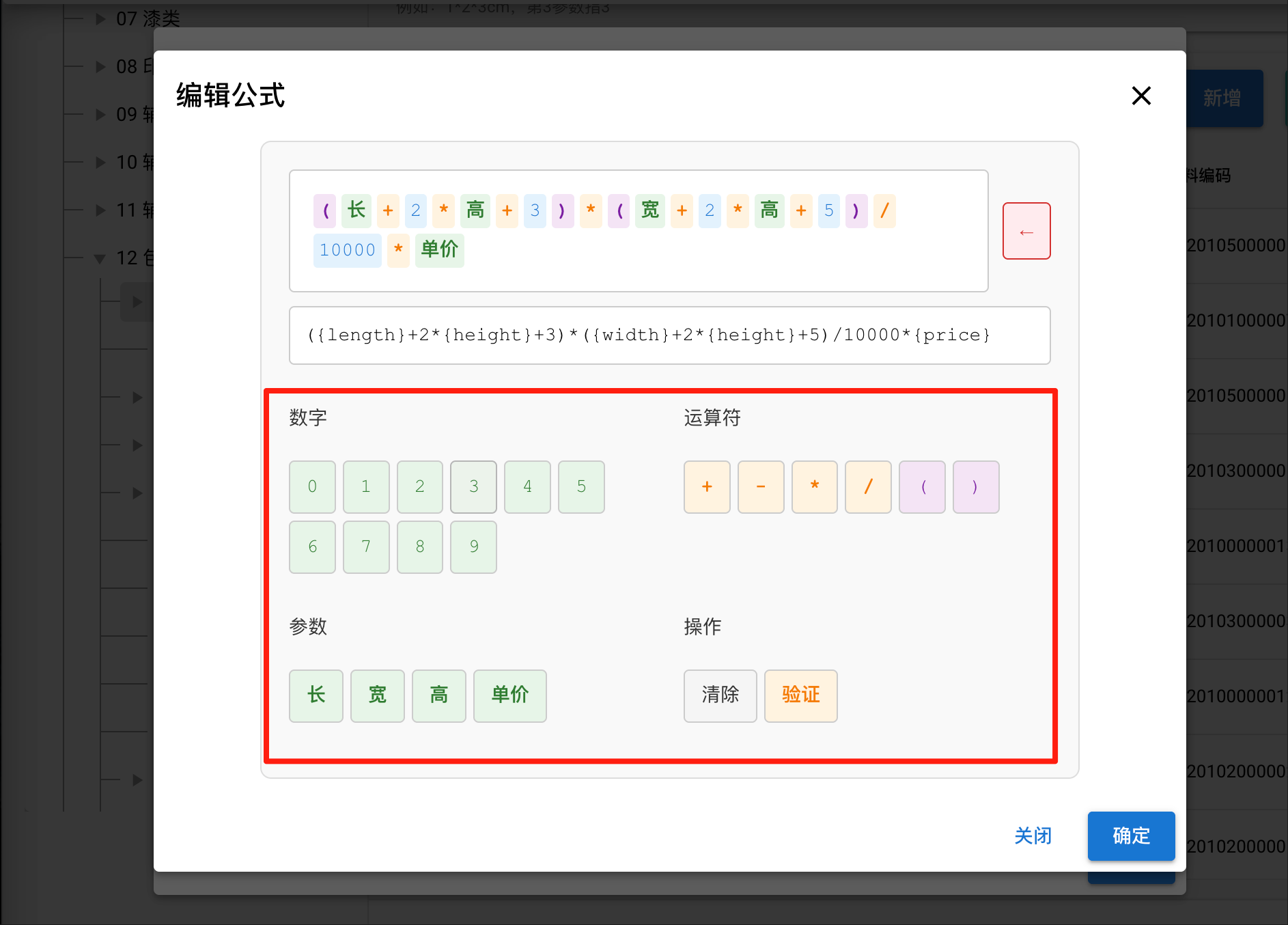Click the digit 0 keypad button

tap(312, 486)
